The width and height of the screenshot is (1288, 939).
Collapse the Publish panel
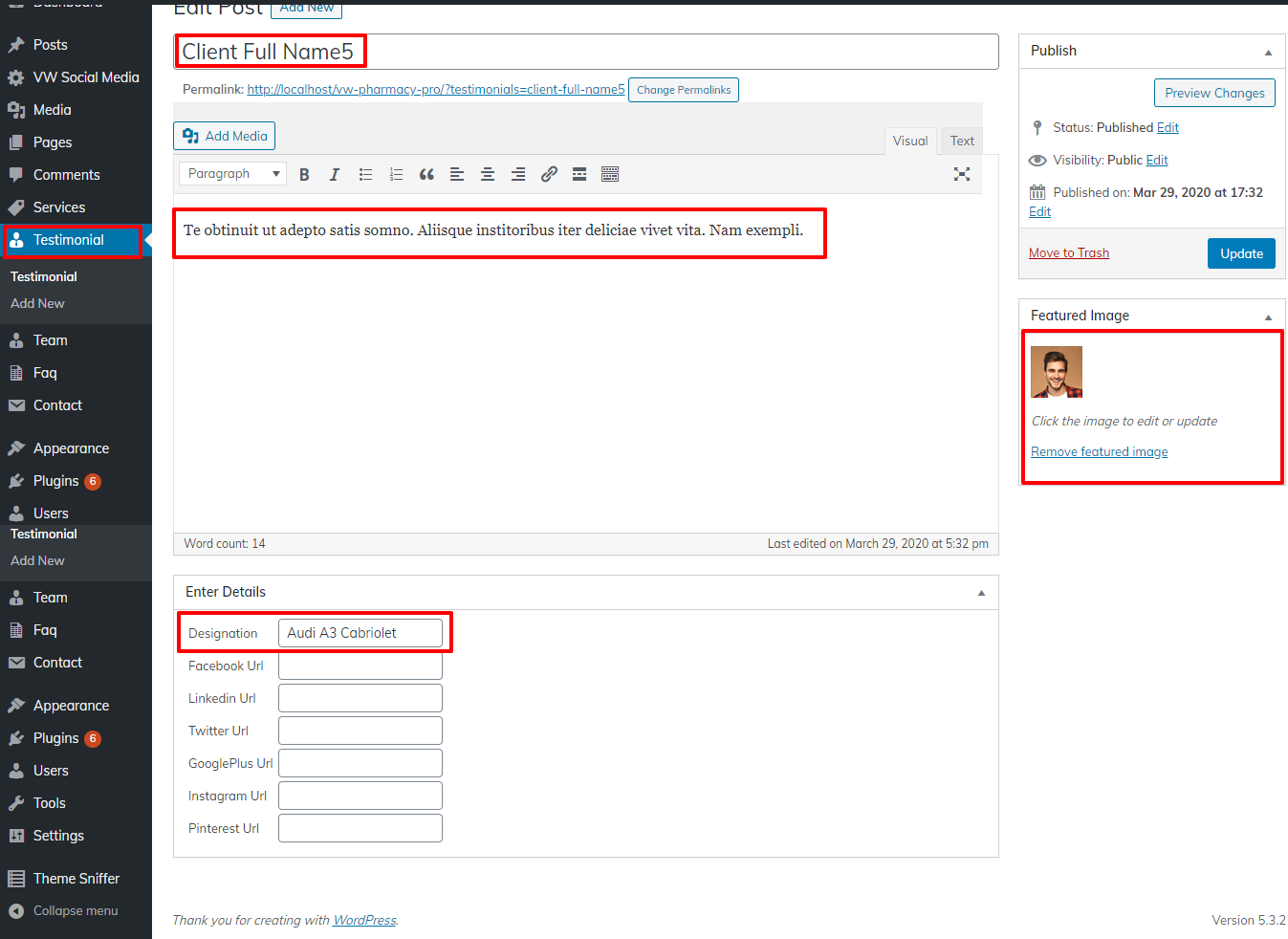click(x=1268, y=52)
